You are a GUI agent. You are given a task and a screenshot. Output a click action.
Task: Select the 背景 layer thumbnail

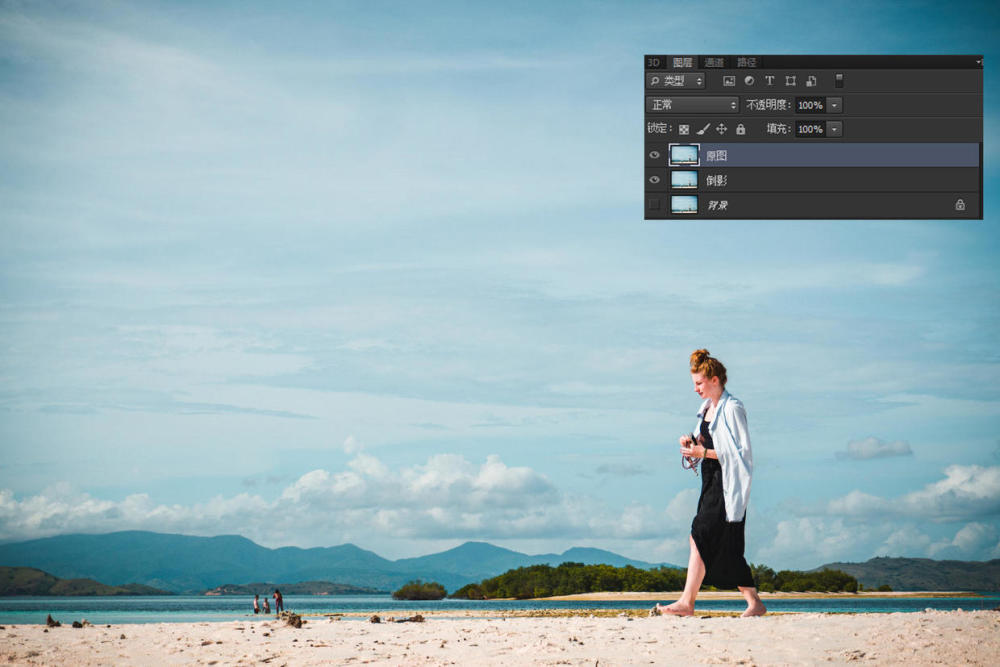click(684, 205)
